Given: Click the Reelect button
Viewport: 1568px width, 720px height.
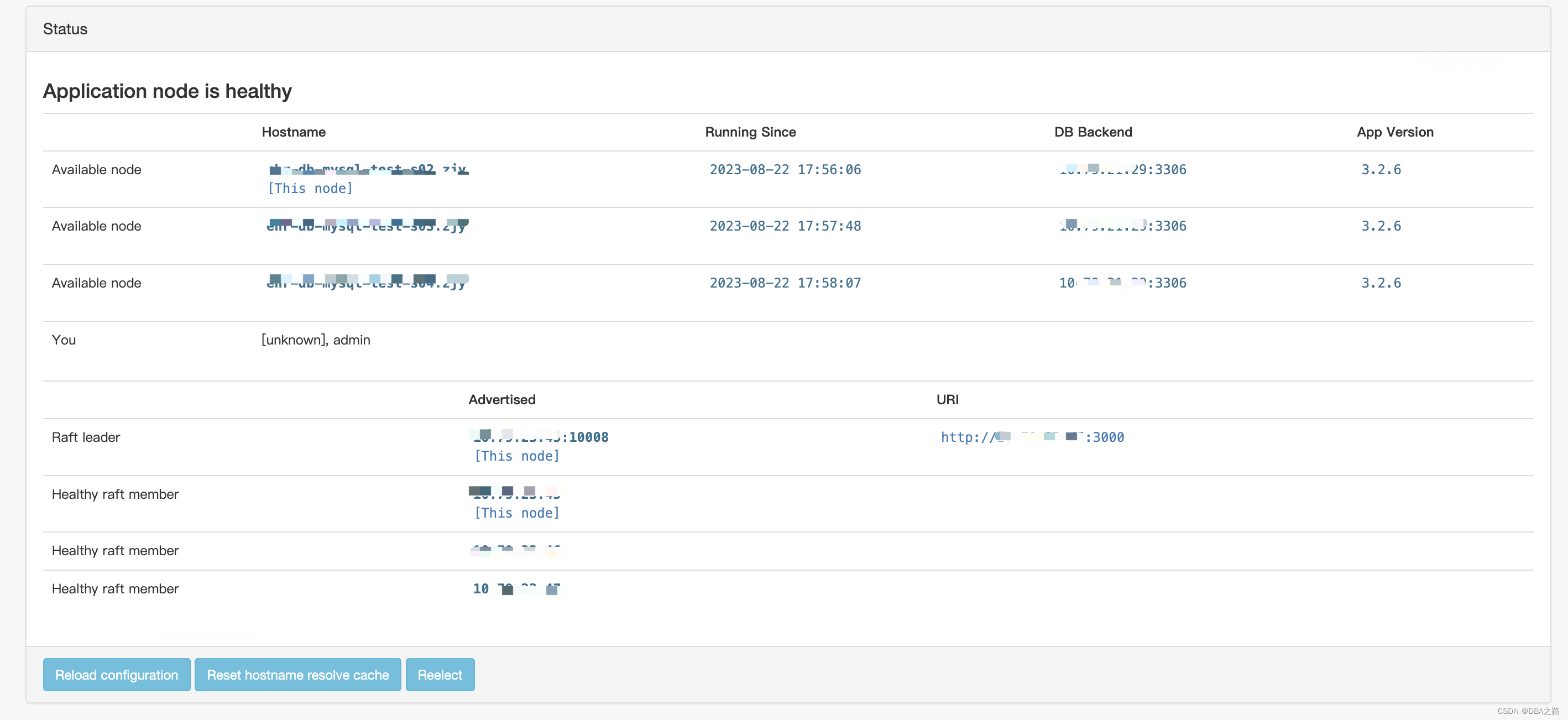Looking at the screenshot, I should (440, 674).
